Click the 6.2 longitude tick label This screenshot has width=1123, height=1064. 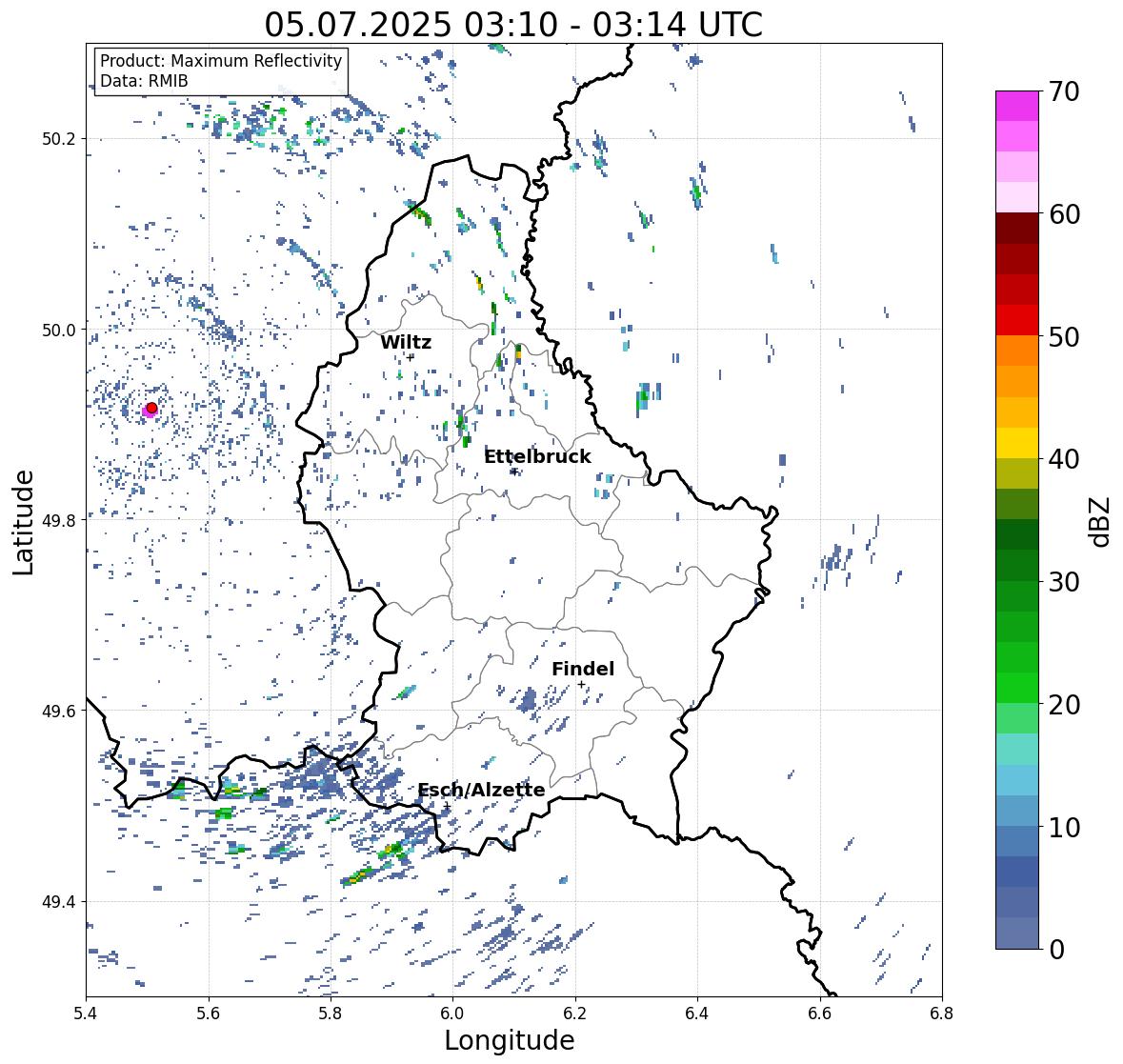coord(575,1014)
